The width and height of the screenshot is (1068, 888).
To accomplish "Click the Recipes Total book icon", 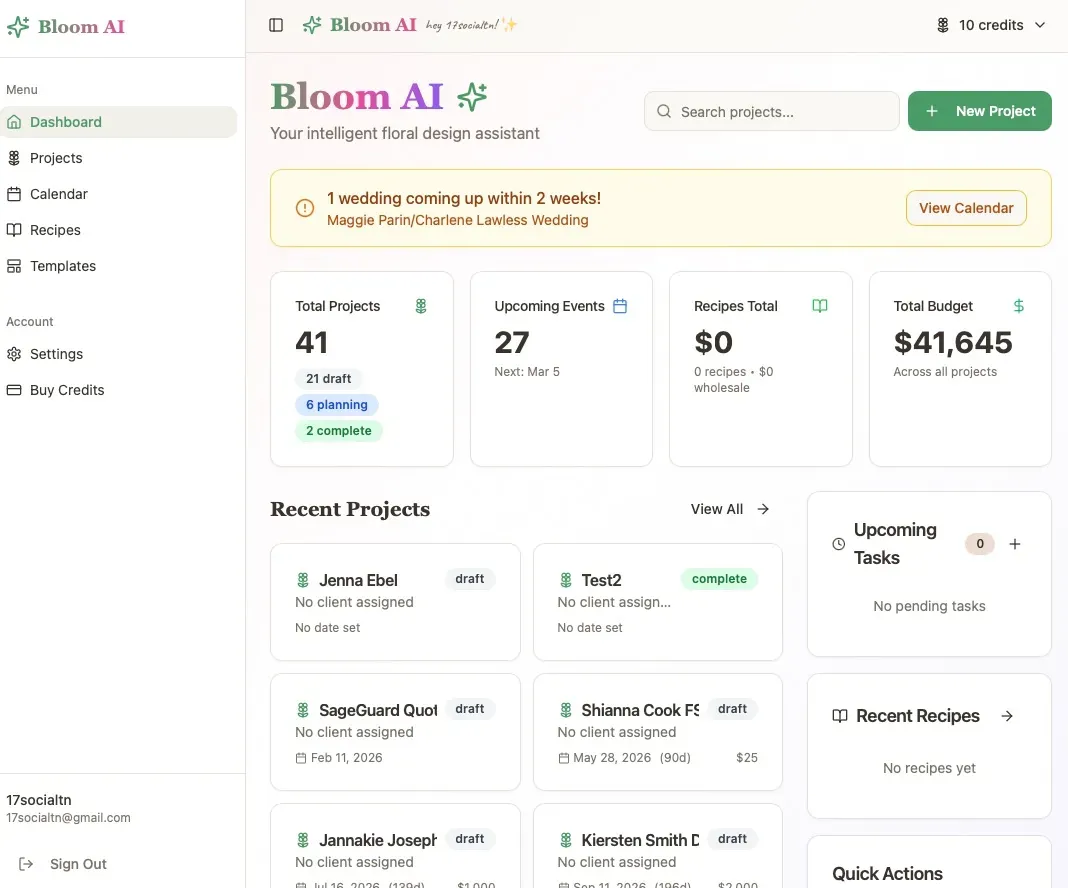I will point(819,306).
